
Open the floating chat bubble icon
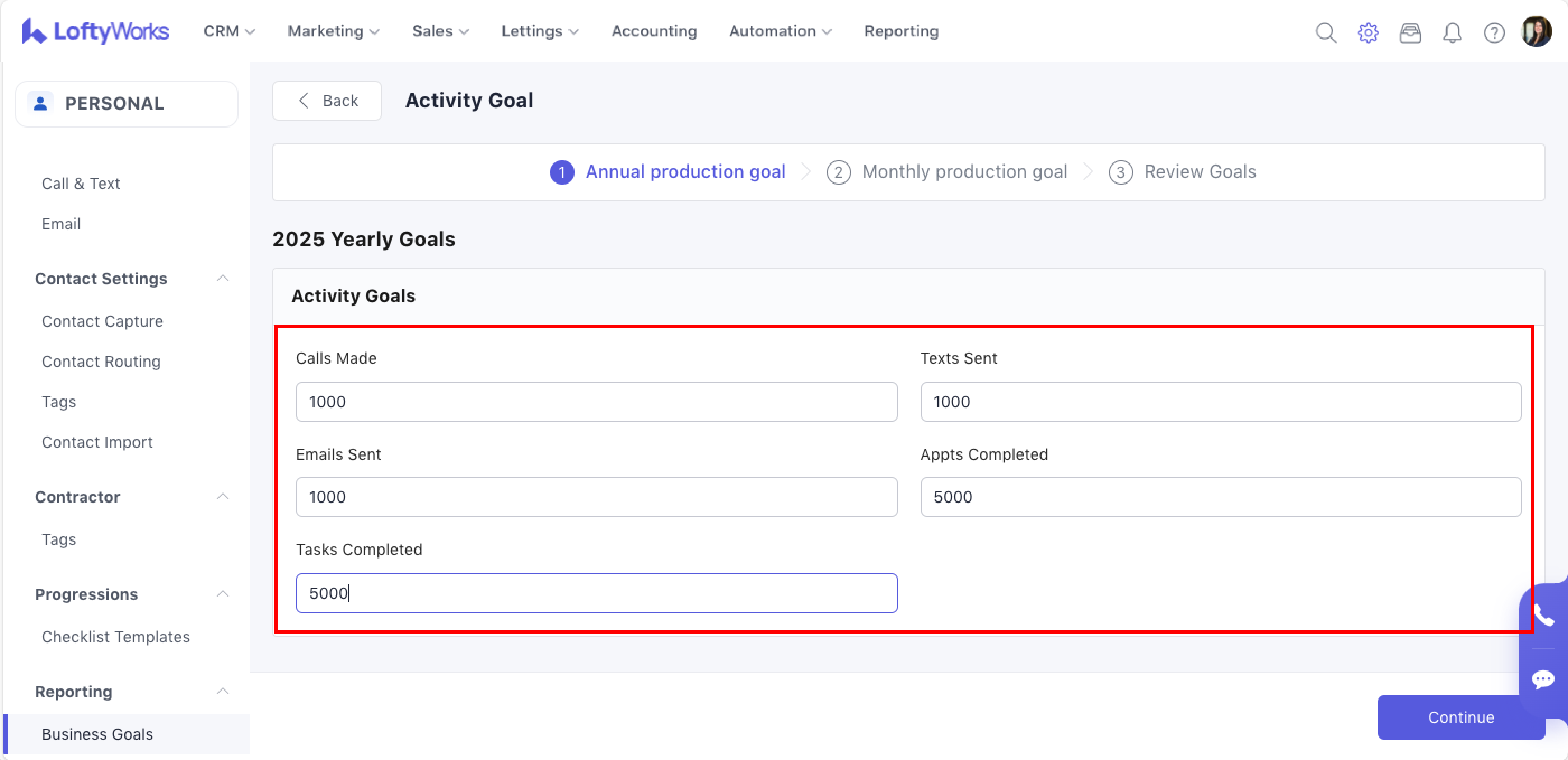[x=1543, y=678]
